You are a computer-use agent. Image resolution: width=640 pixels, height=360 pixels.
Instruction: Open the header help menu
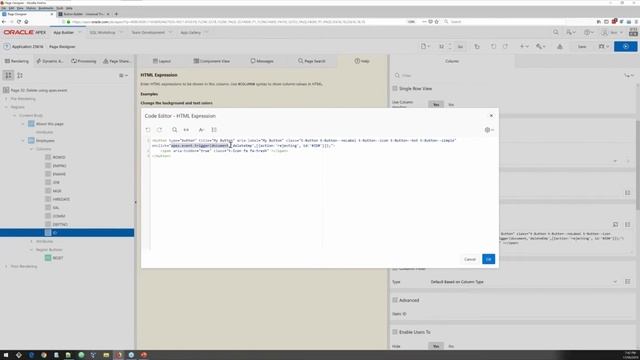pos(588,32)
